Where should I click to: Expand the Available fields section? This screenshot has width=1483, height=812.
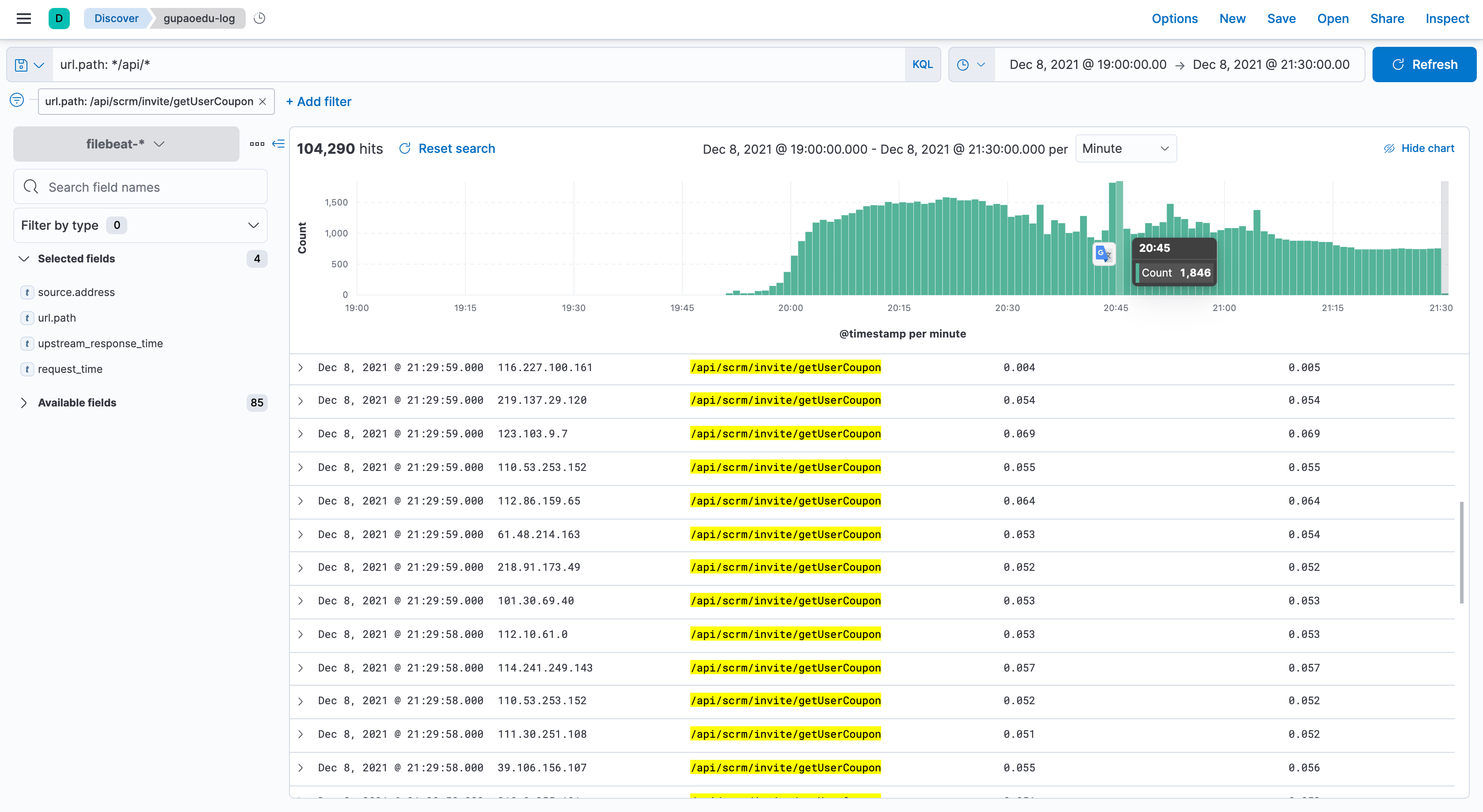[23, 403]
